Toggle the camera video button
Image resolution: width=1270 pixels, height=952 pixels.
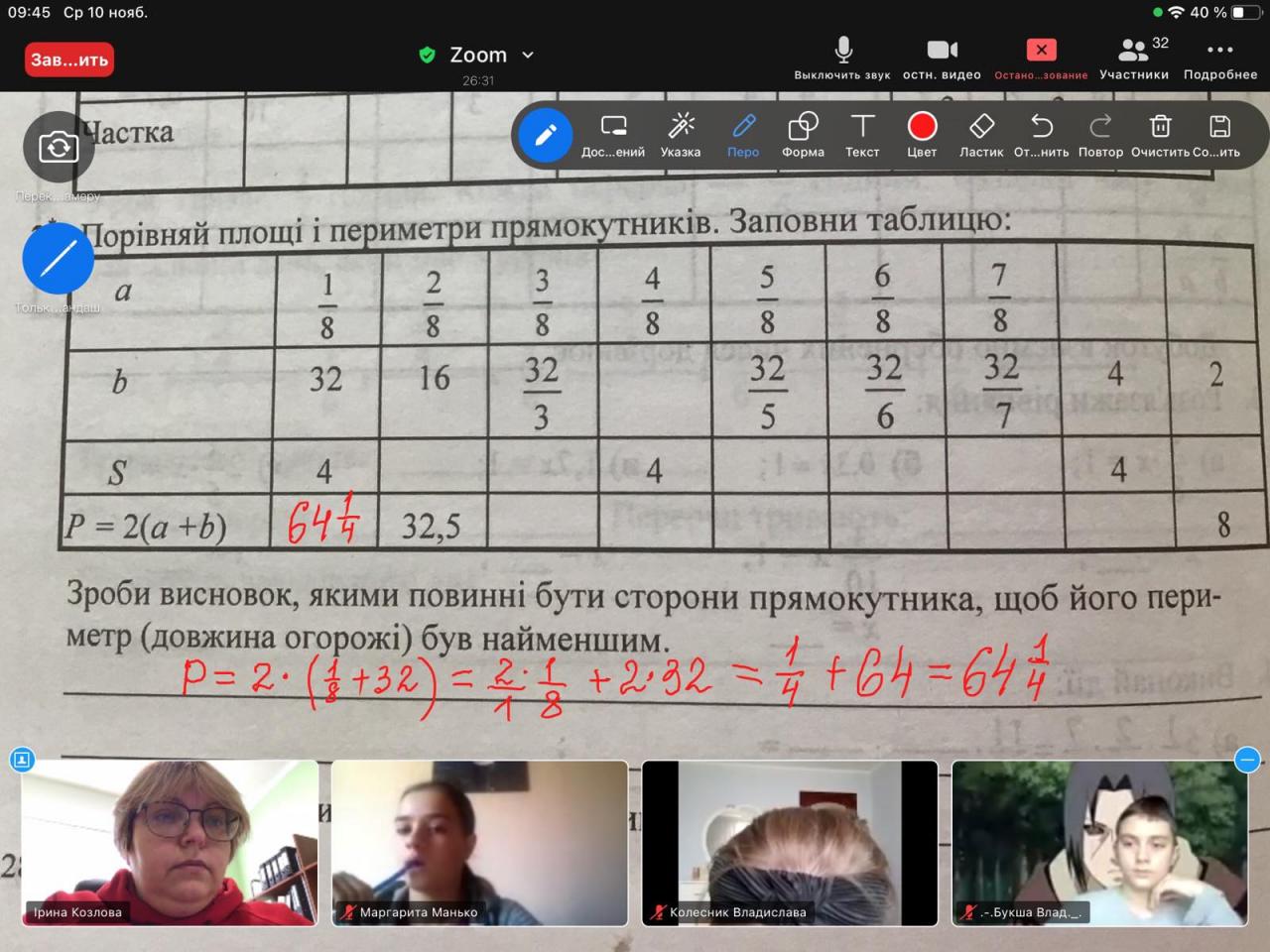pos(942,58)
